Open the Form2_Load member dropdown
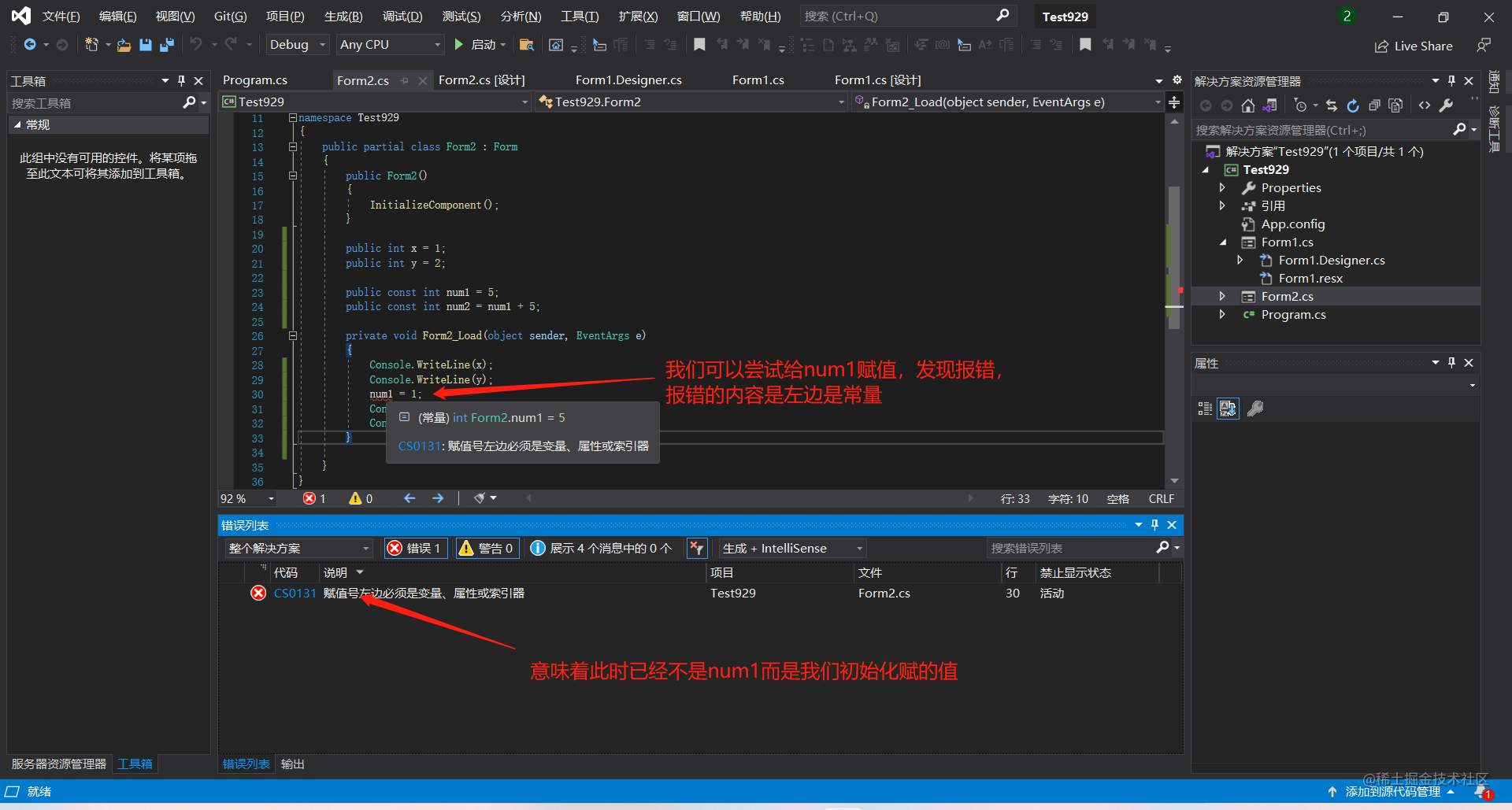This screenshot has width=1512, height=810. pyautogui.click(x=1008, y=102)
